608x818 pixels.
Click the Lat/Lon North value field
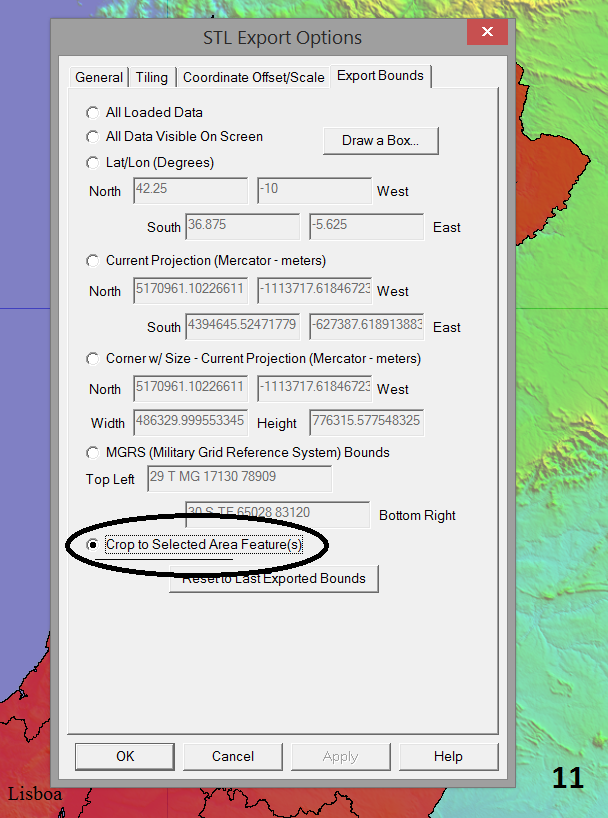[190, 191]
